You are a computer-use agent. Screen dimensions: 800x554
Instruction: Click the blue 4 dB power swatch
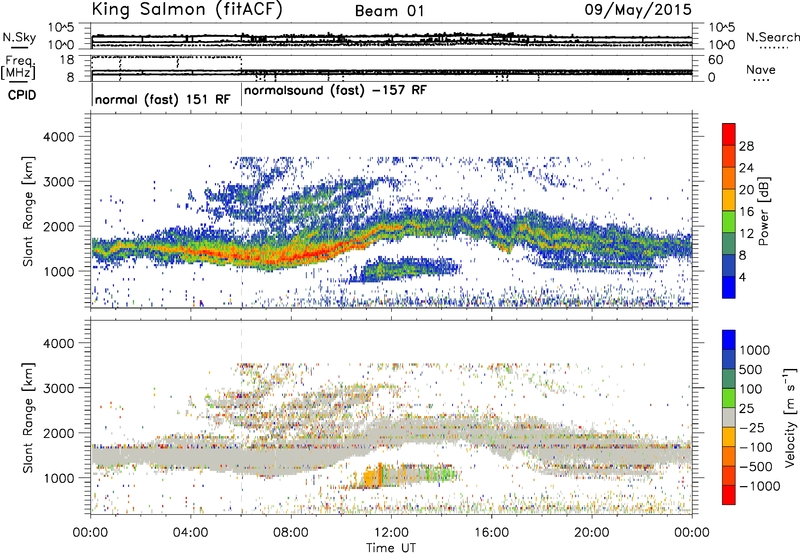click(x=729, y=287)
